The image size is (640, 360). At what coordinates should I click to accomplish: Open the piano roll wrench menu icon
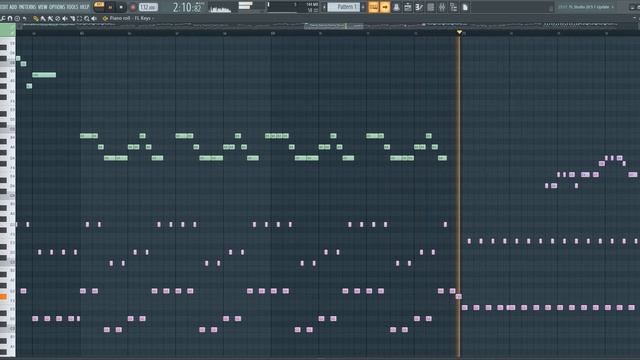coord(3,18)
